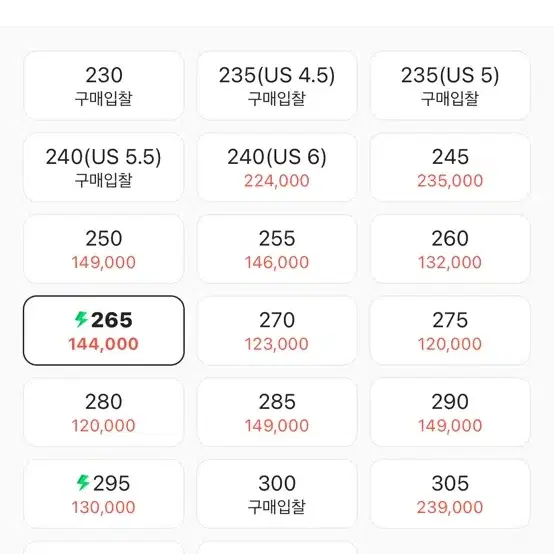Pick size 285 priced 149,000
The width and height of the screenshot is (554, 554).
click(x=277, y=412)
